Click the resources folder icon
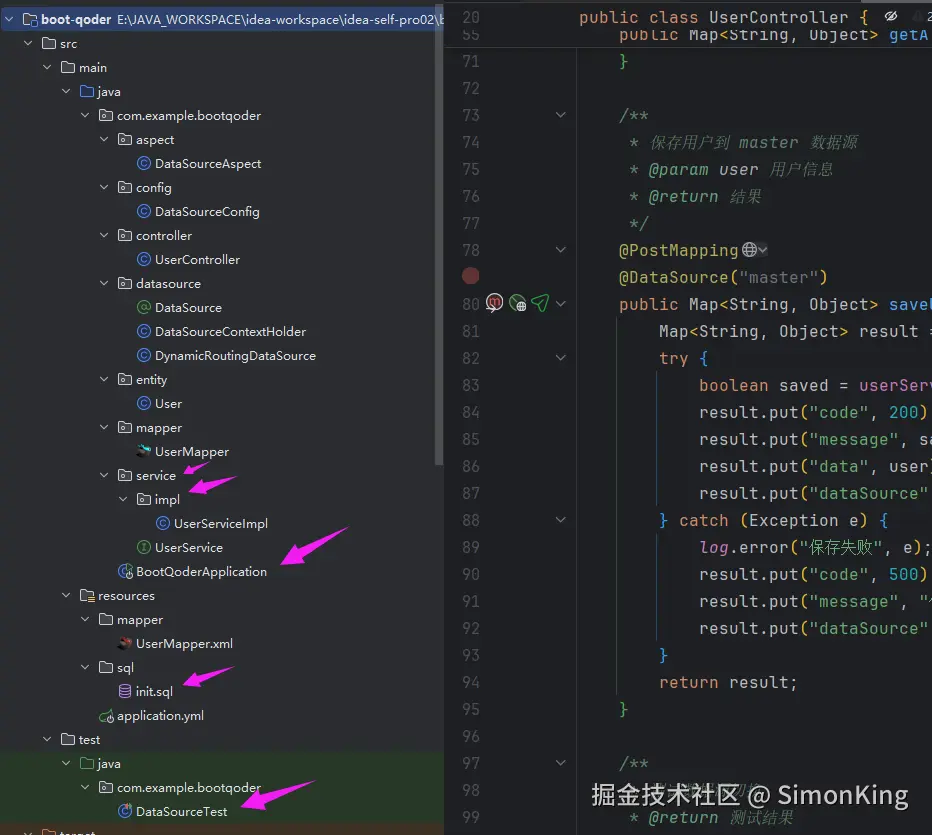 (87, 595)
